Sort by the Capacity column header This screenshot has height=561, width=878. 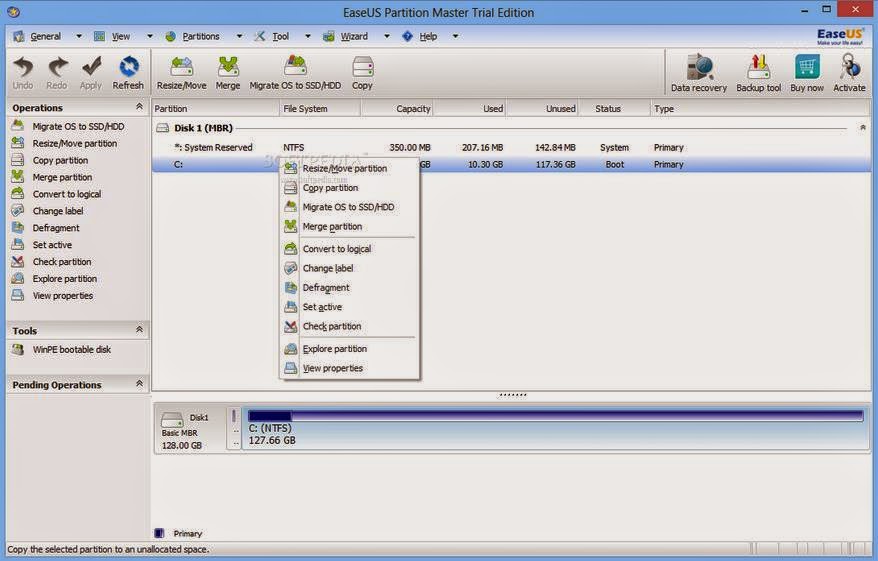(x=397, y=109)
